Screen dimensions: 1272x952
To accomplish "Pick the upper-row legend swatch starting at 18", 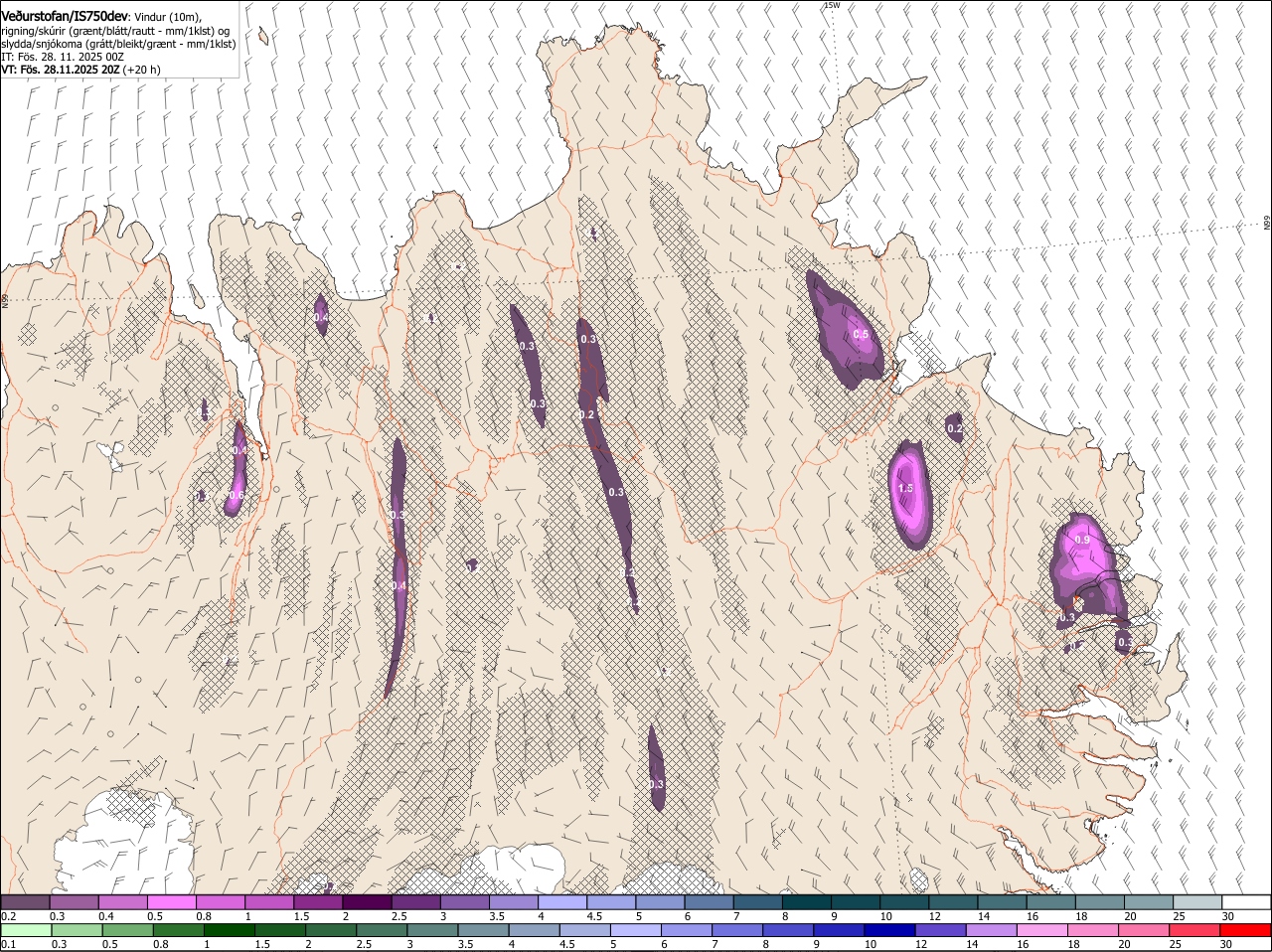I will [x=1100, y=902].
